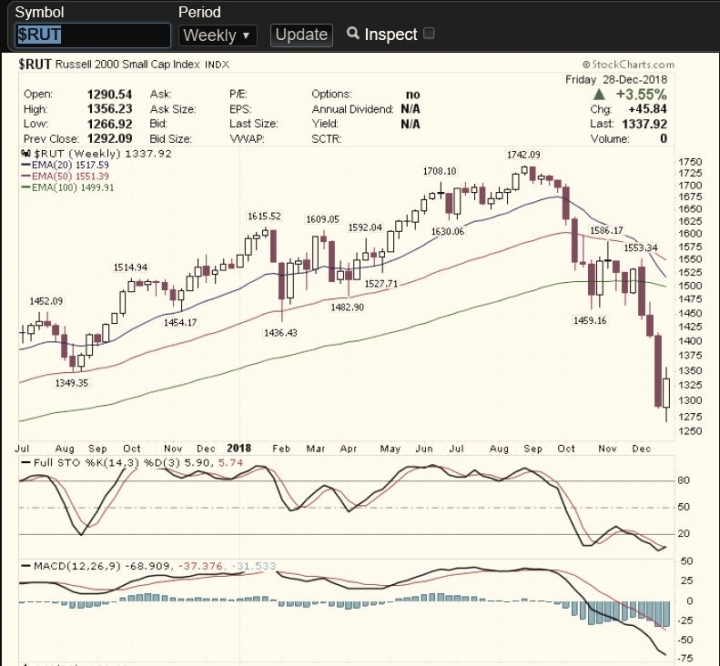
Task: Click the 1454.17 price label
Action: [180, 323]
